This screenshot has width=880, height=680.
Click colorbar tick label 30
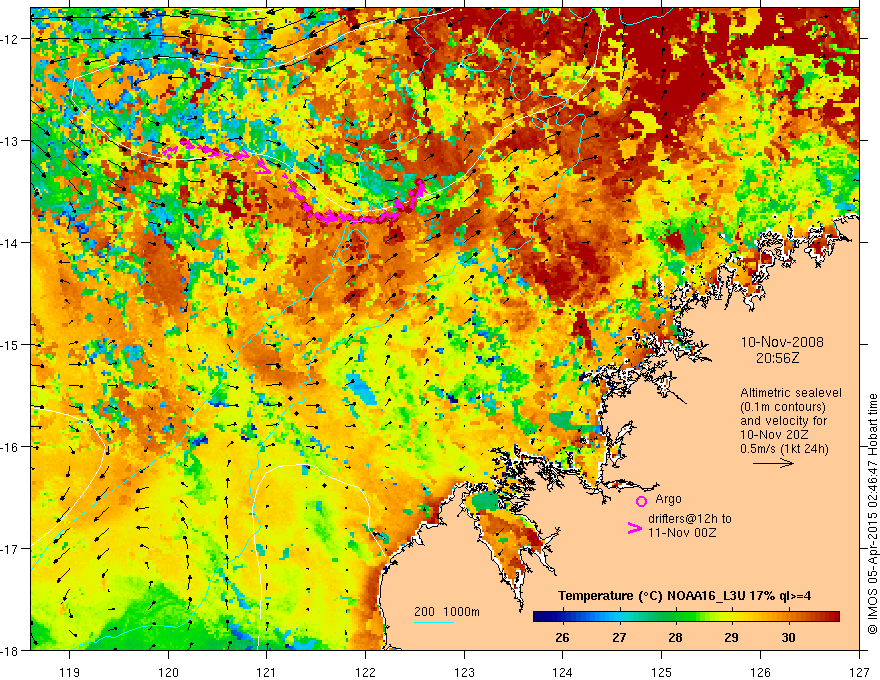point(788,638)
